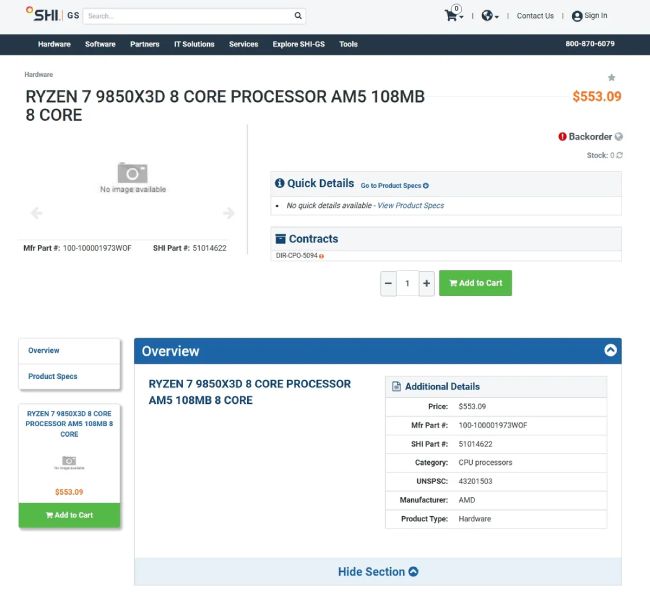Collapse the Overview section chevron
Image resolution: width=650 pixels, height=605 pixels.
(x=610, y=351)
